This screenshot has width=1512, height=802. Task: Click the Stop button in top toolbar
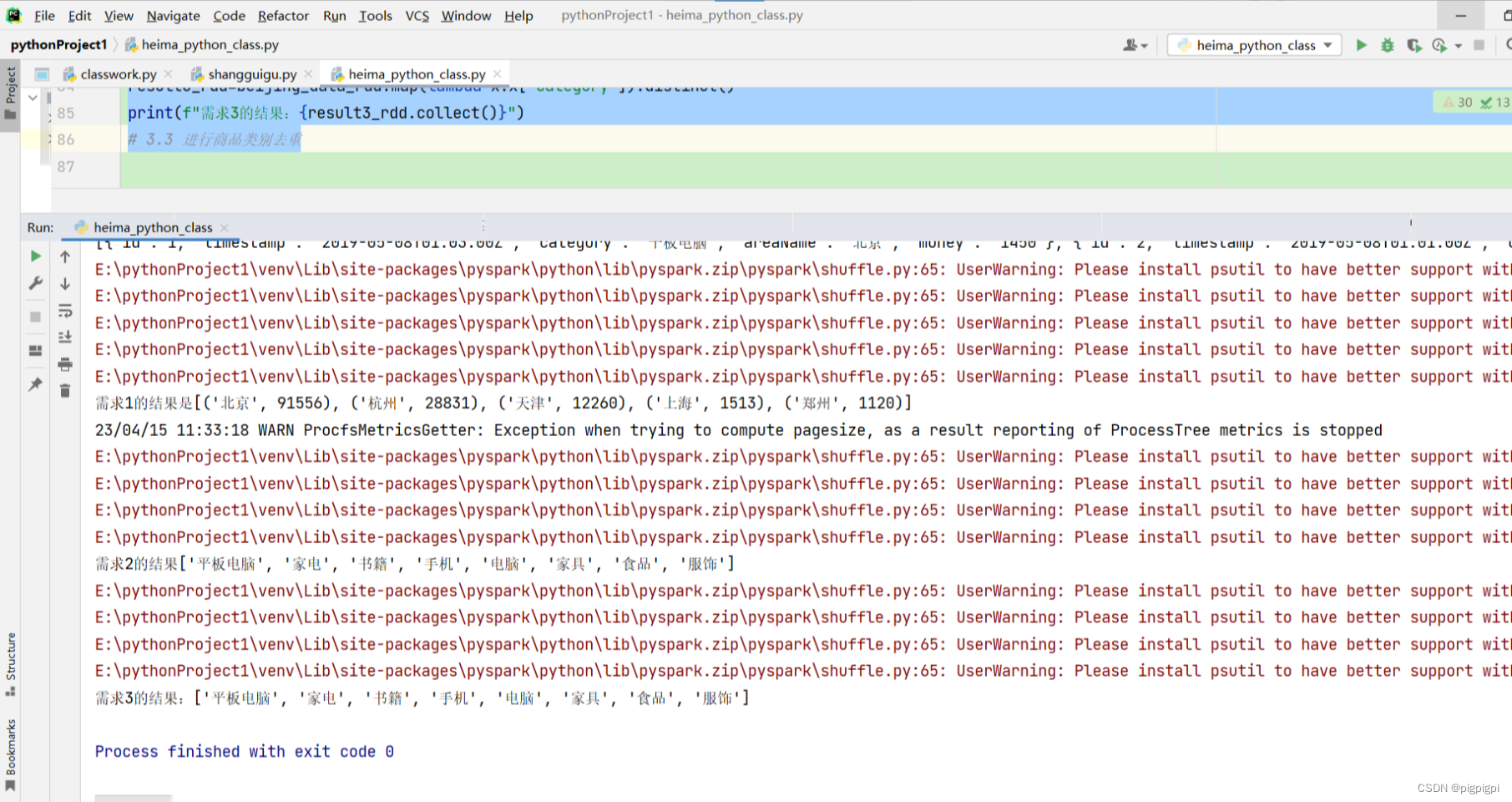1479,45
